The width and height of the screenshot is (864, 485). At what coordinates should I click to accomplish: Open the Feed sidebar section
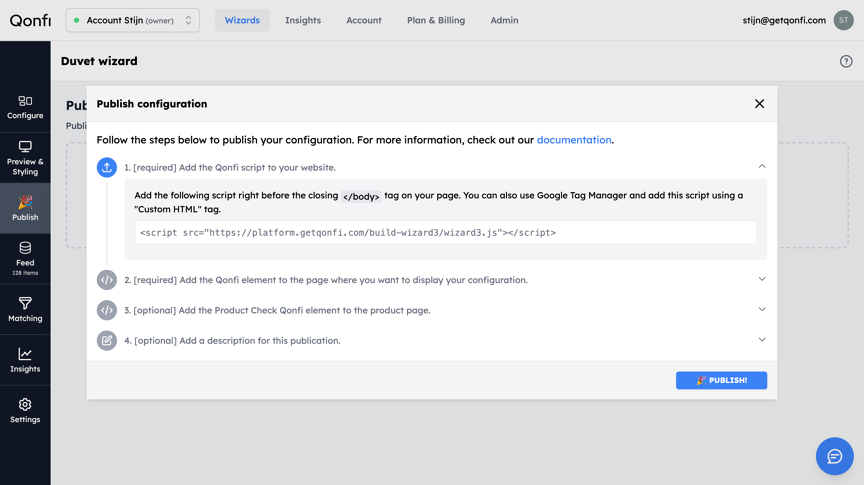click(x=25, y=258)
